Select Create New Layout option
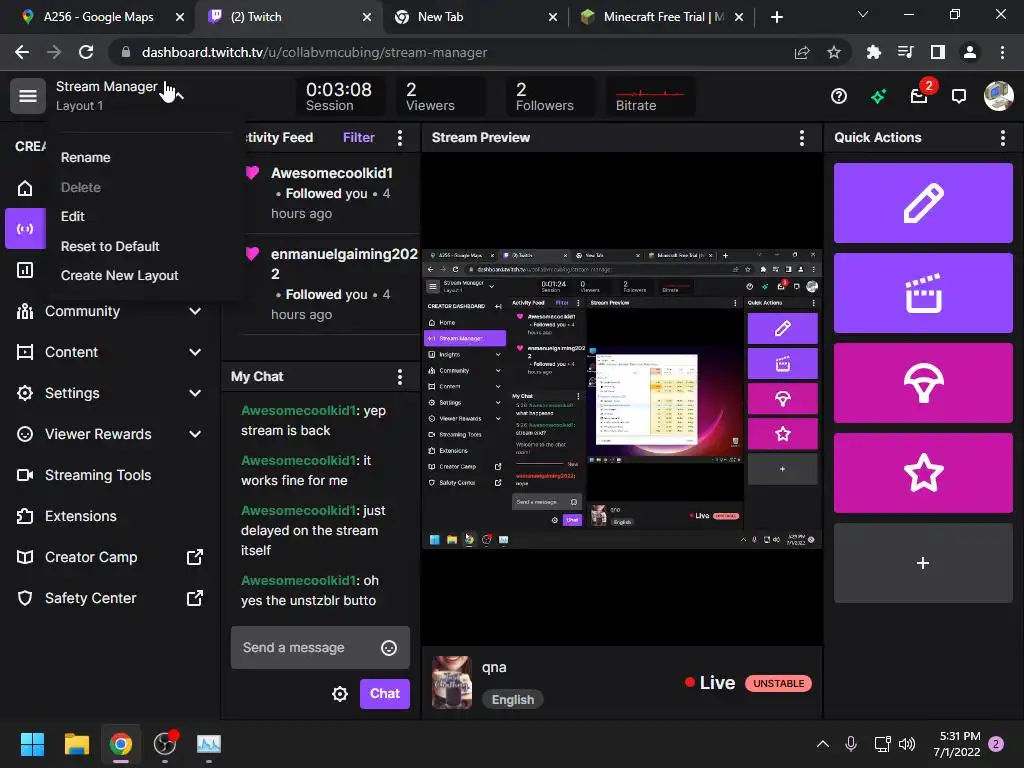The width and height of the screenshot is (1024, 768). point(120,276)
